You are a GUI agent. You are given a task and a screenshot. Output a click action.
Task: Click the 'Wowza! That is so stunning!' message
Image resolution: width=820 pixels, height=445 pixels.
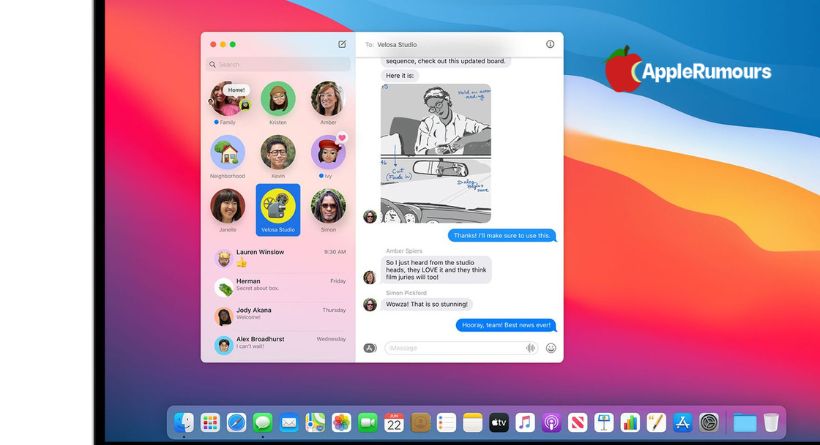coord(426,304)
